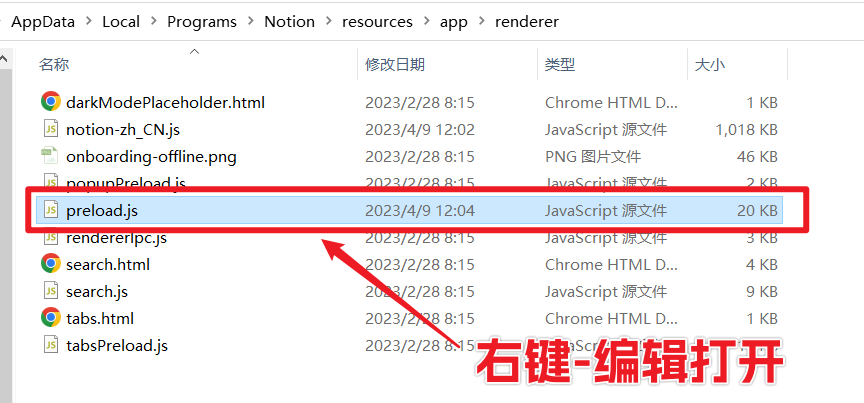Select the file tabsPreload.js
Viewport: 864px width, 403px height.
click(x=117, y=346)
